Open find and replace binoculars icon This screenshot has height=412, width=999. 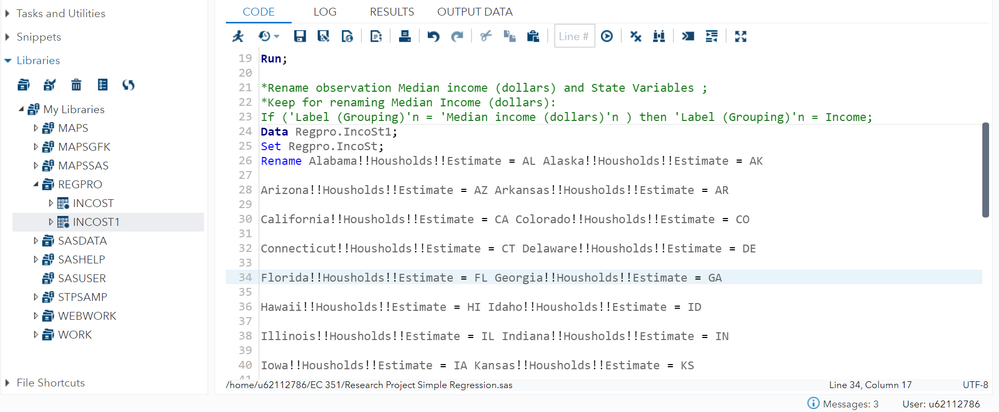click(659, 36)
